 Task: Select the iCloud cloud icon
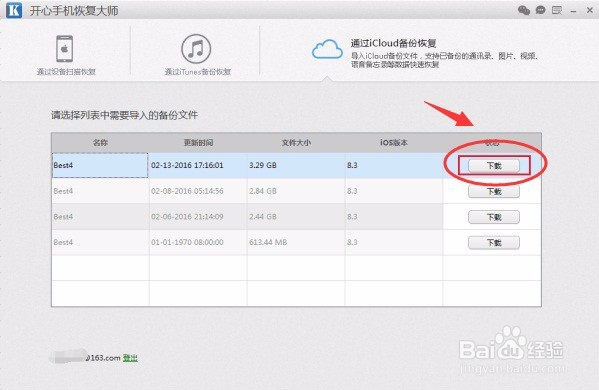tap(327, 49)
